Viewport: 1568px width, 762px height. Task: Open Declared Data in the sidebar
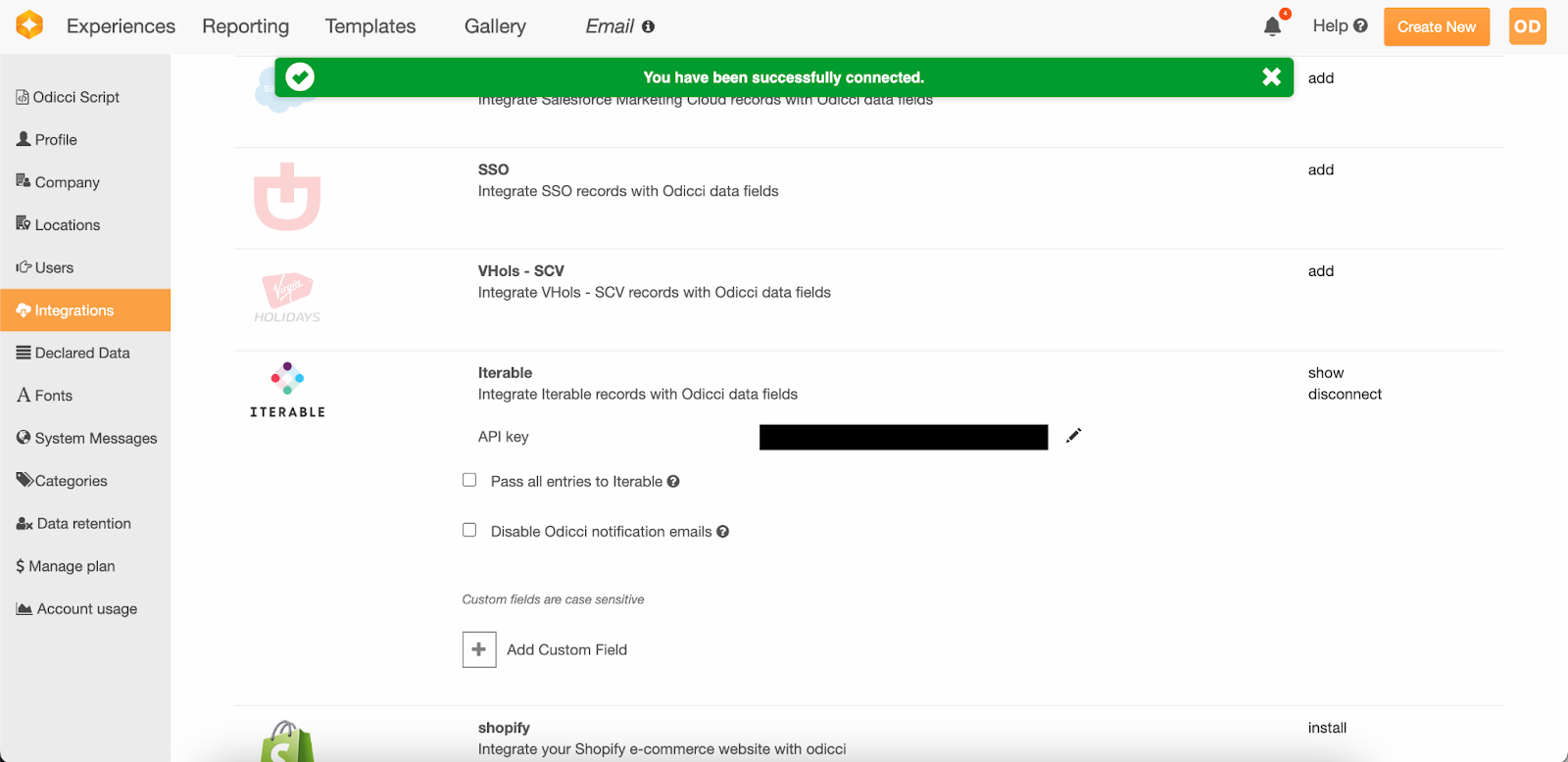pyautogui.click(x=81, y=353)
